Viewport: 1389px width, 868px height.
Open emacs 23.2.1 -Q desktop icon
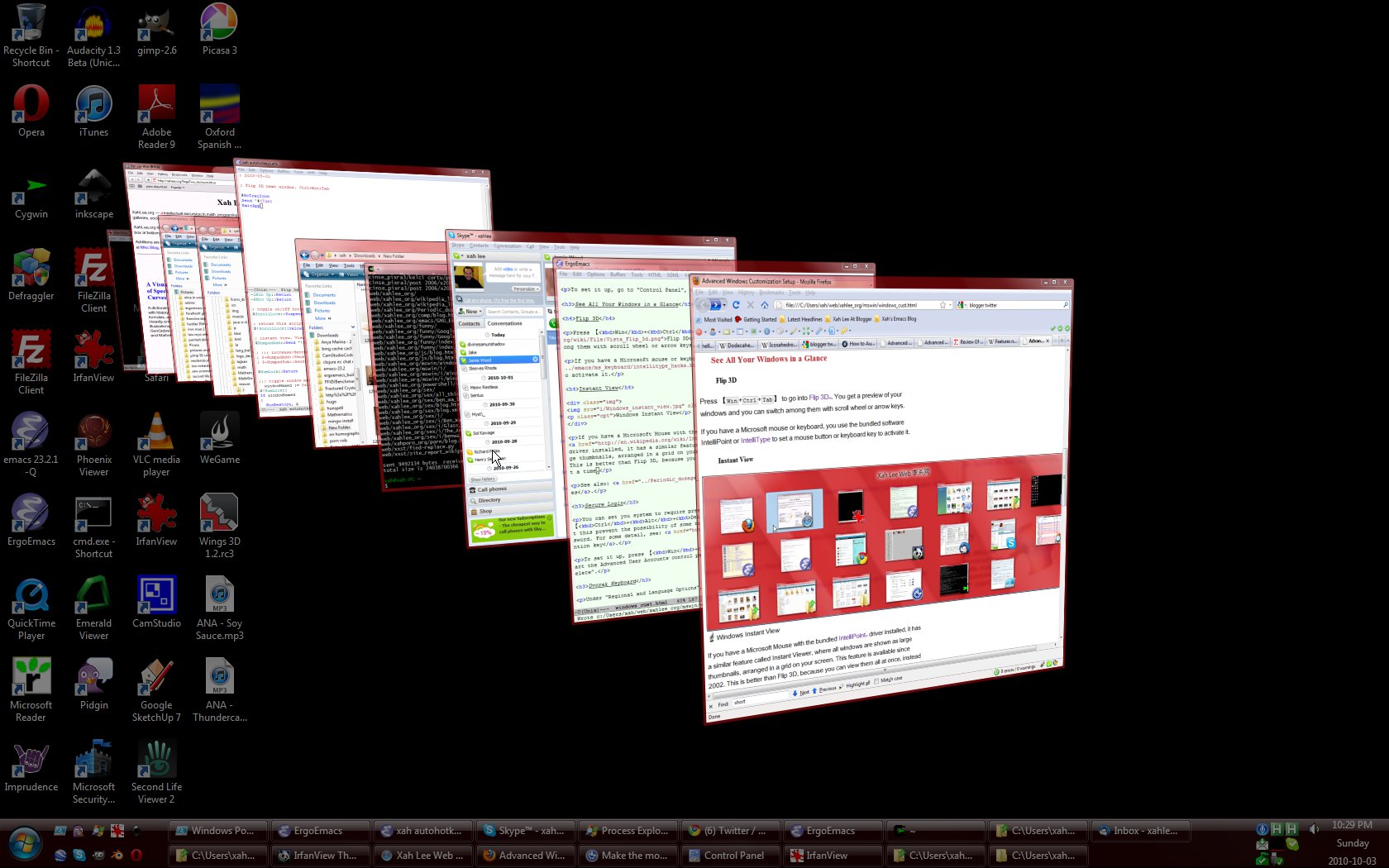(31, 445)
